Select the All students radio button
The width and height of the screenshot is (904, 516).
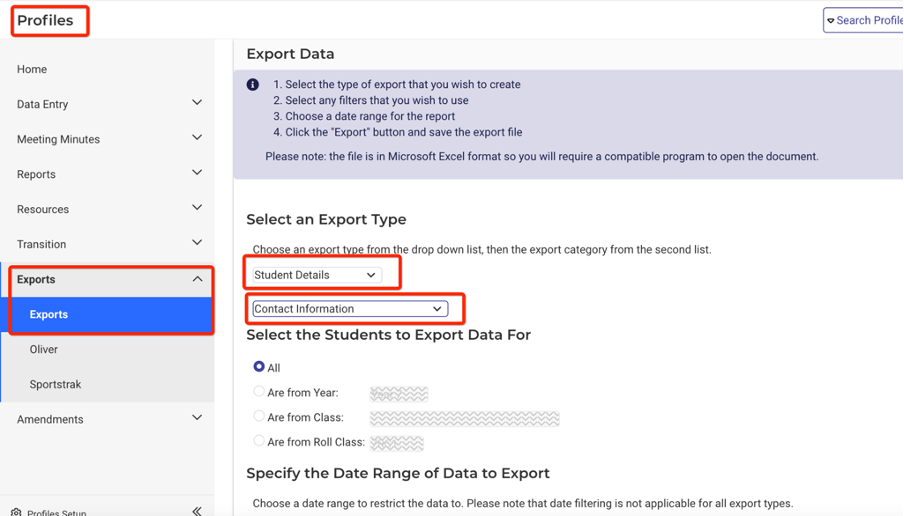(259, 367)
